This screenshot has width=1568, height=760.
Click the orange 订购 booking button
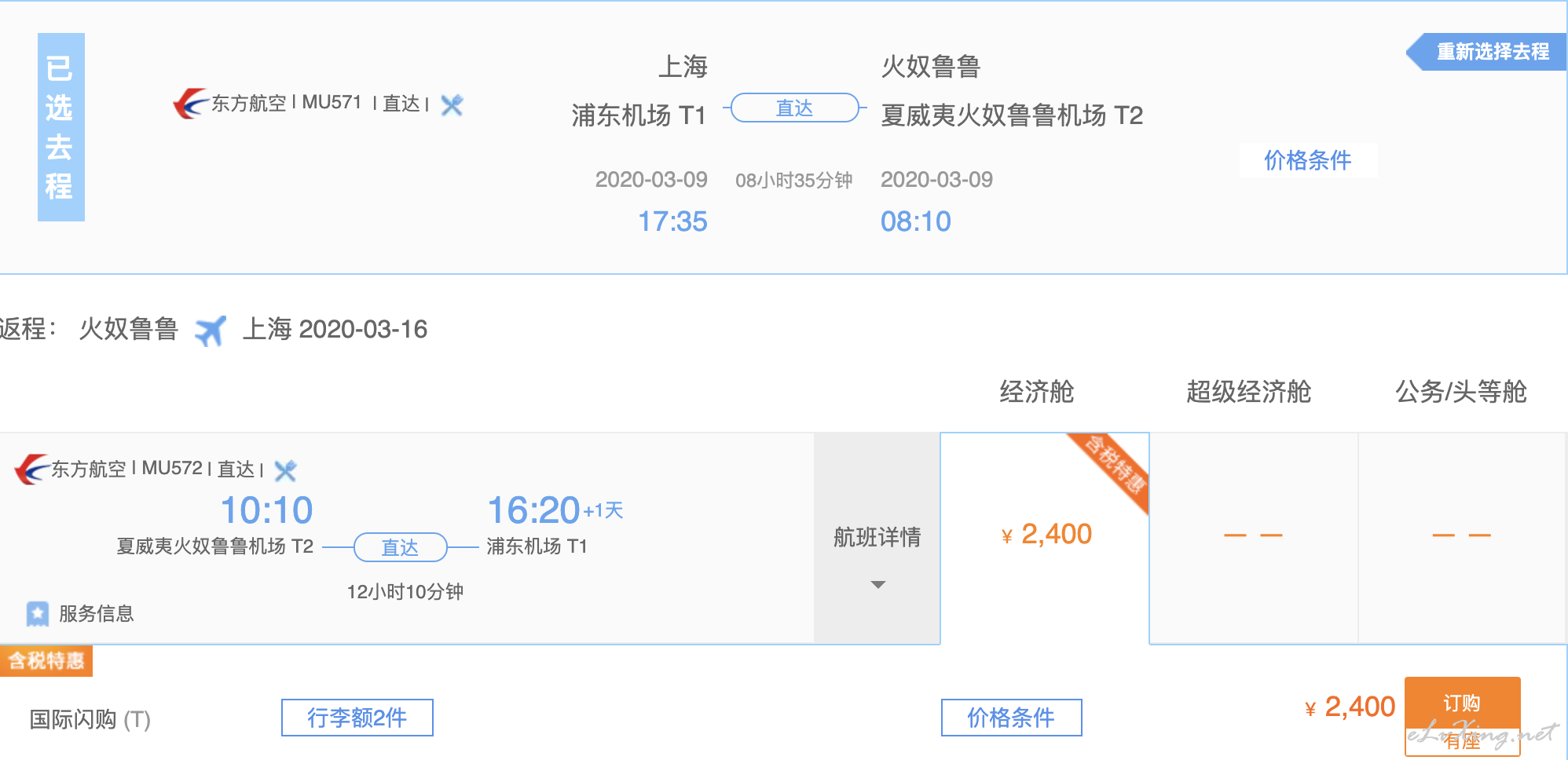[x=1462, y=703]
